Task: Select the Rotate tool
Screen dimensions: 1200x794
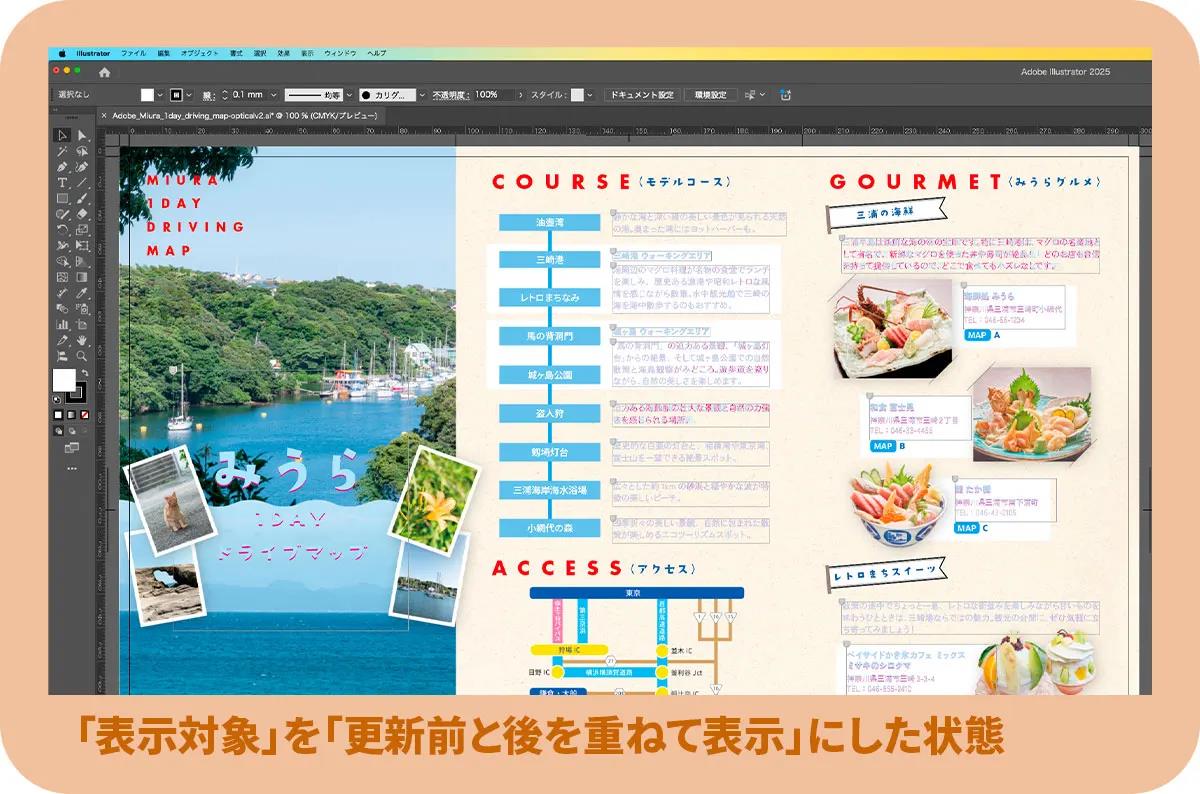Action: 62,229
